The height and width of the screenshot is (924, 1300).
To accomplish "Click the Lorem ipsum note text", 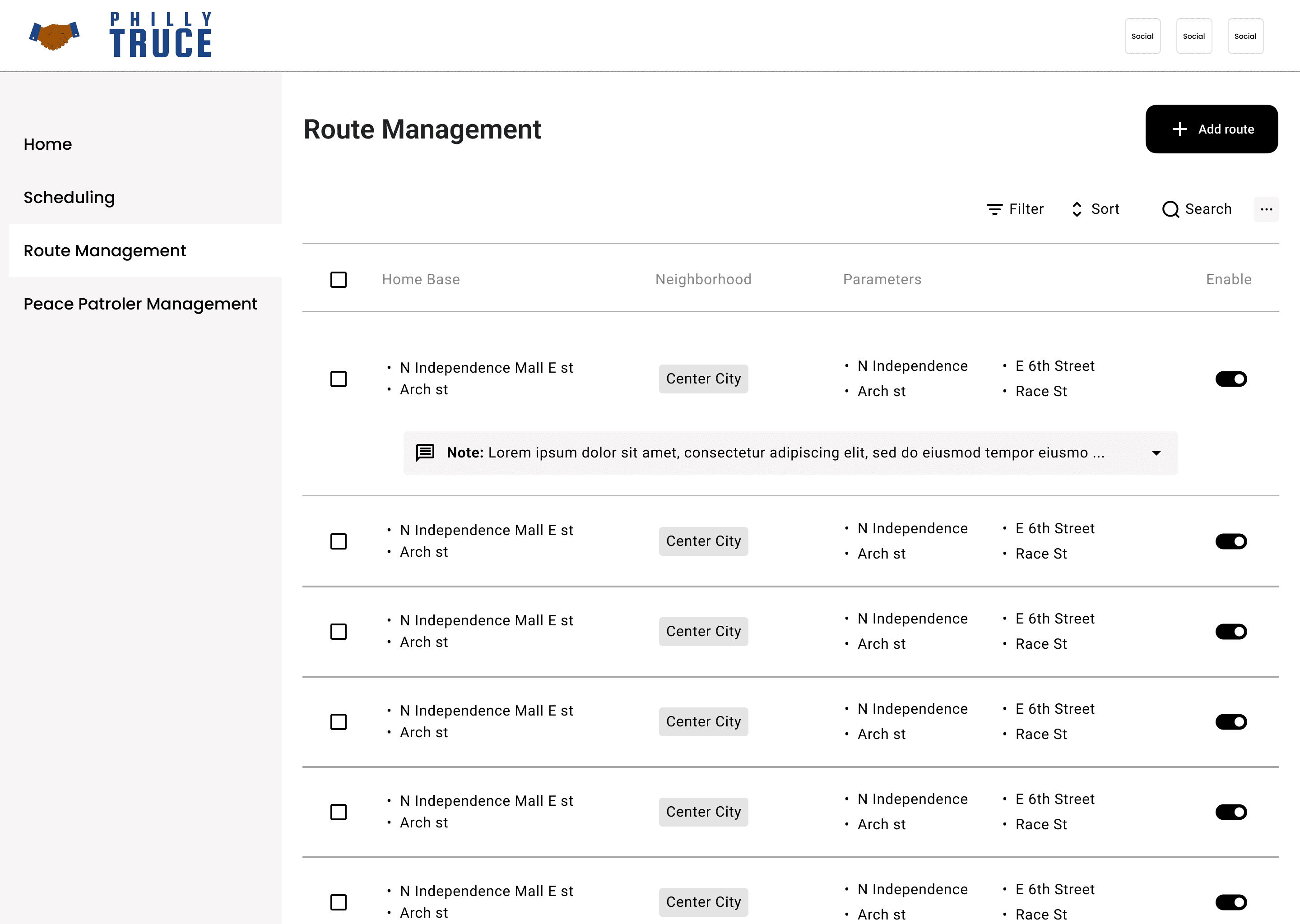I will pos(796,453).
